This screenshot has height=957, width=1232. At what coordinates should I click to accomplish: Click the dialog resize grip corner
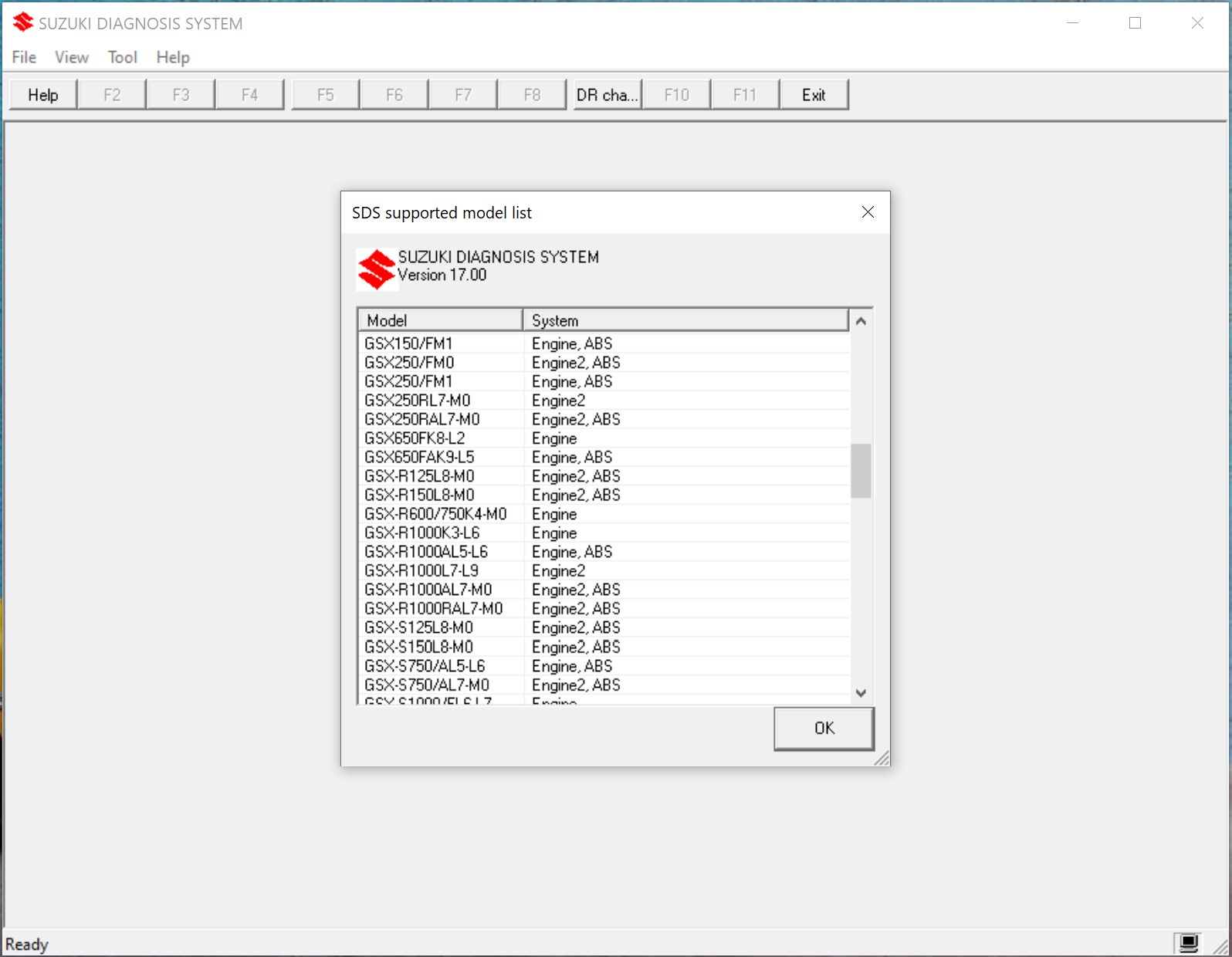[882, 759]
